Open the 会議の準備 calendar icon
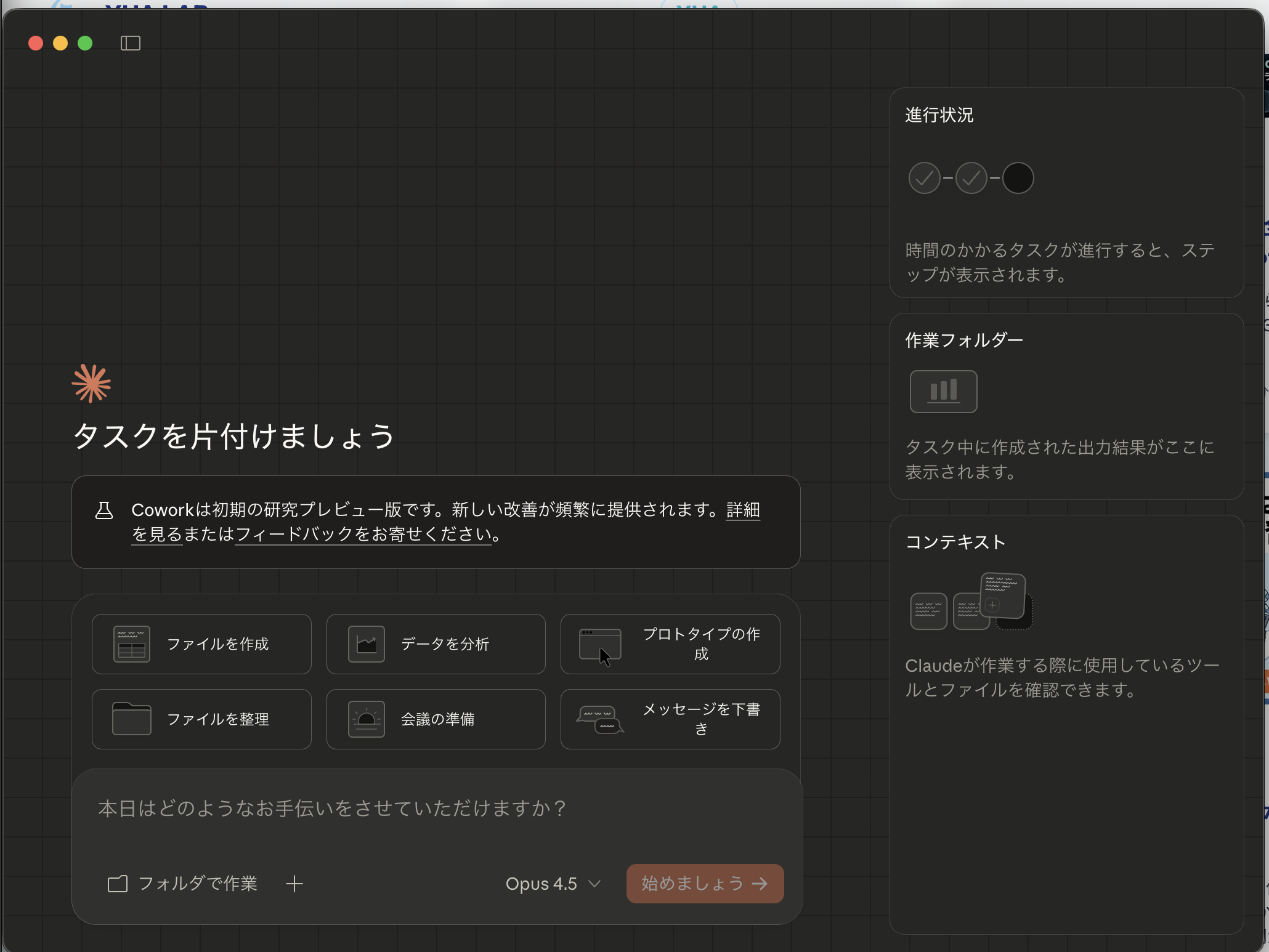The image size is (1269, 952). click(366, 718)
